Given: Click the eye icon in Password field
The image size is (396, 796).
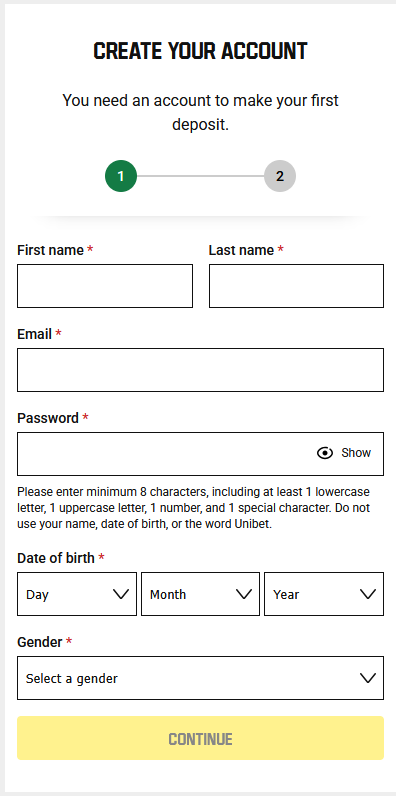Looking at the screenshot, I should pos(325,453).
